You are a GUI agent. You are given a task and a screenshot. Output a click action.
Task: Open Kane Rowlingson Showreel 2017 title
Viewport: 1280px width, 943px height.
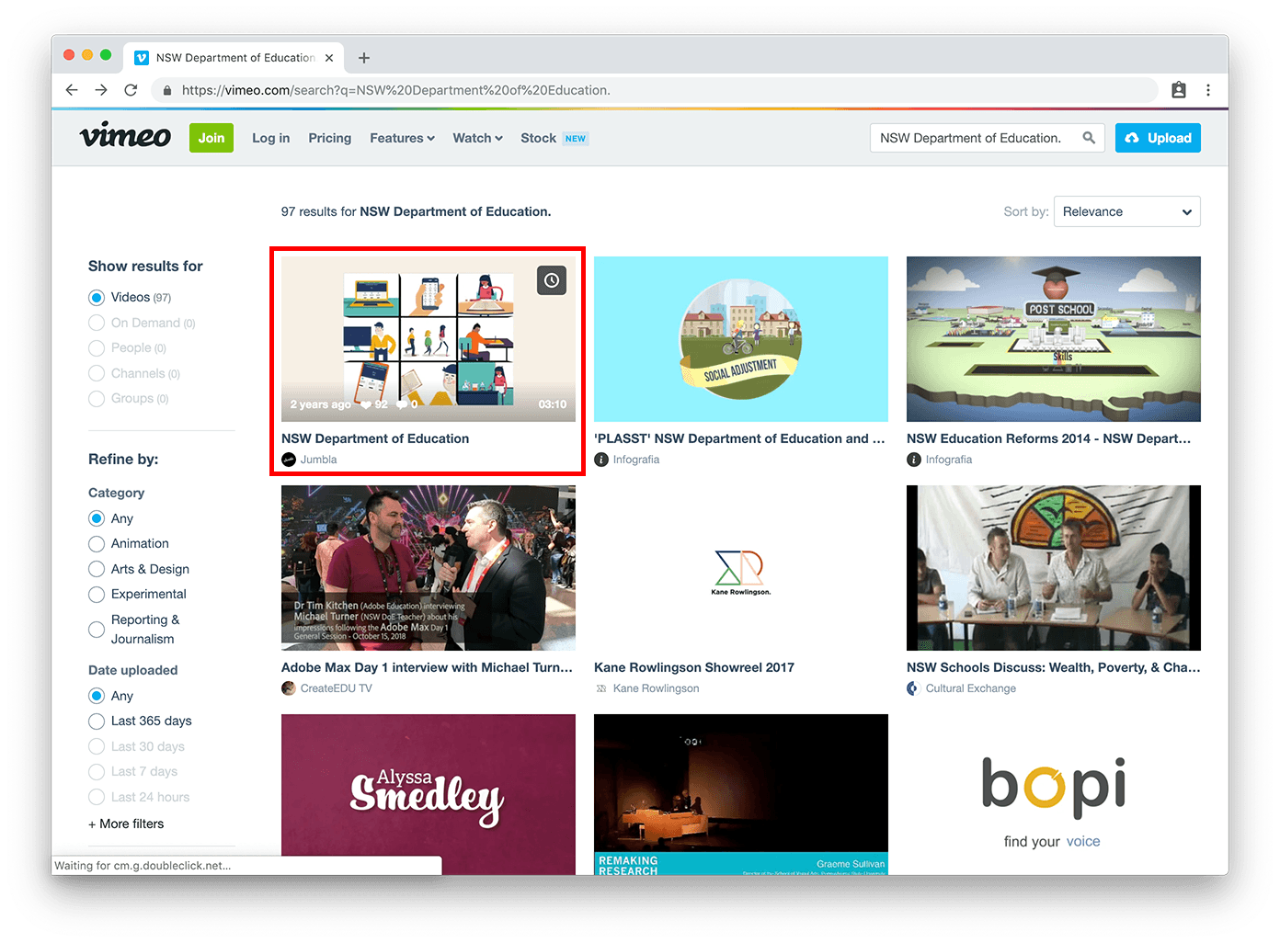694,667
